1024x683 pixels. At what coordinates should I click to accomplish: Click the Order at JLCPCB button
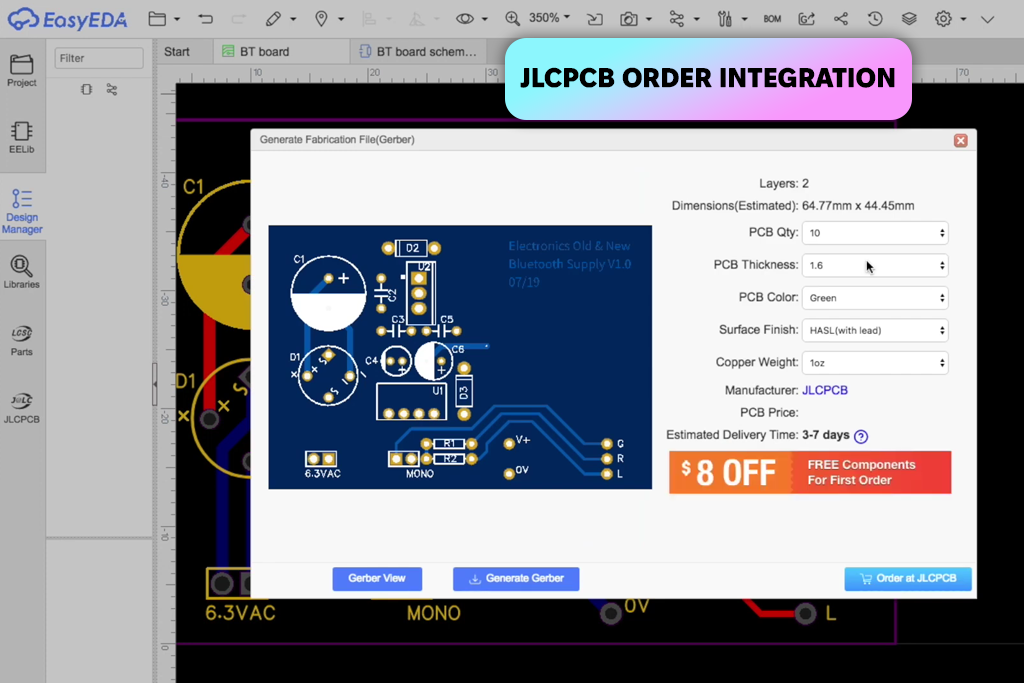pos(908,579)
